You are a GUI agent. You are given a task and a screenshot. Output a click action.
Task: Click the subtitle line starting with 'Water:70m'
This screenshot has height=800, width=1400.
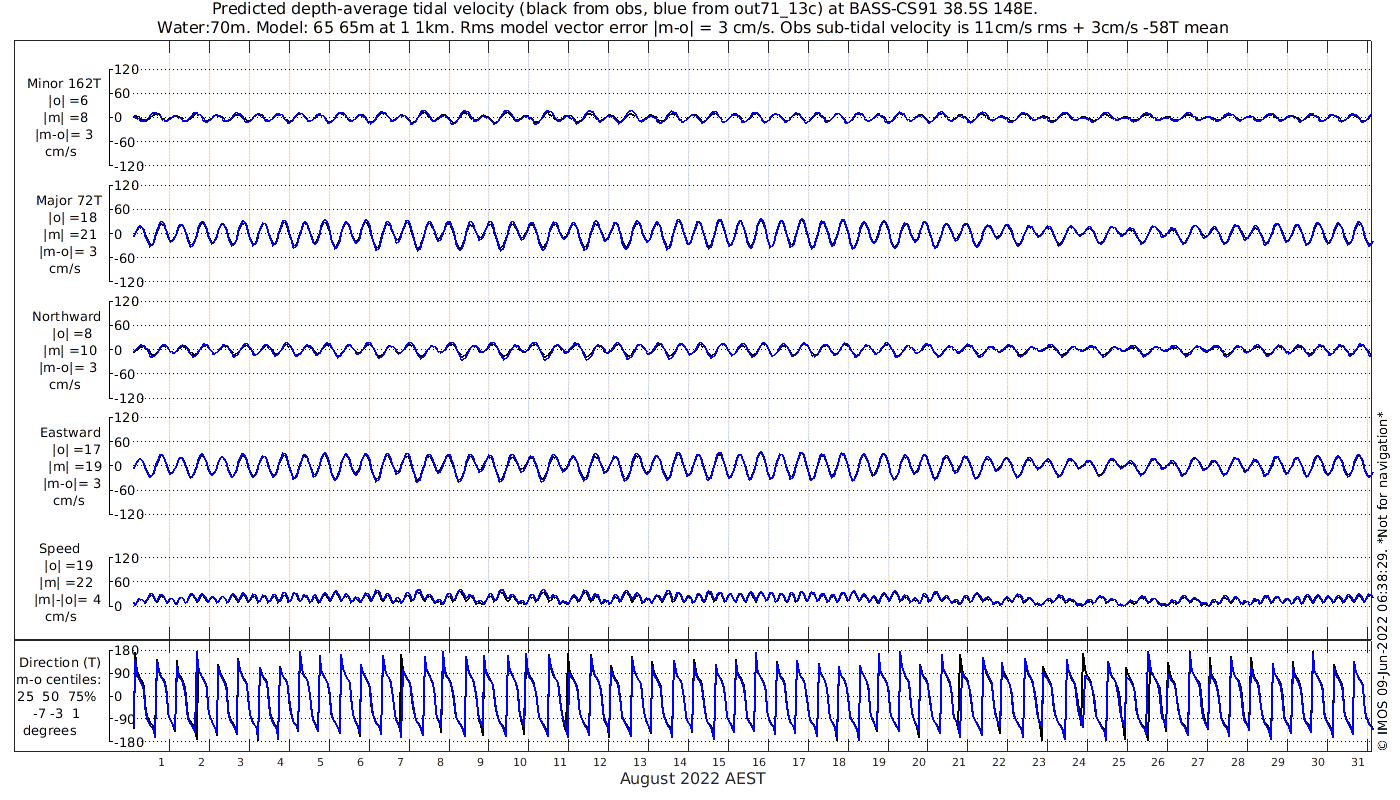[693, 27]
